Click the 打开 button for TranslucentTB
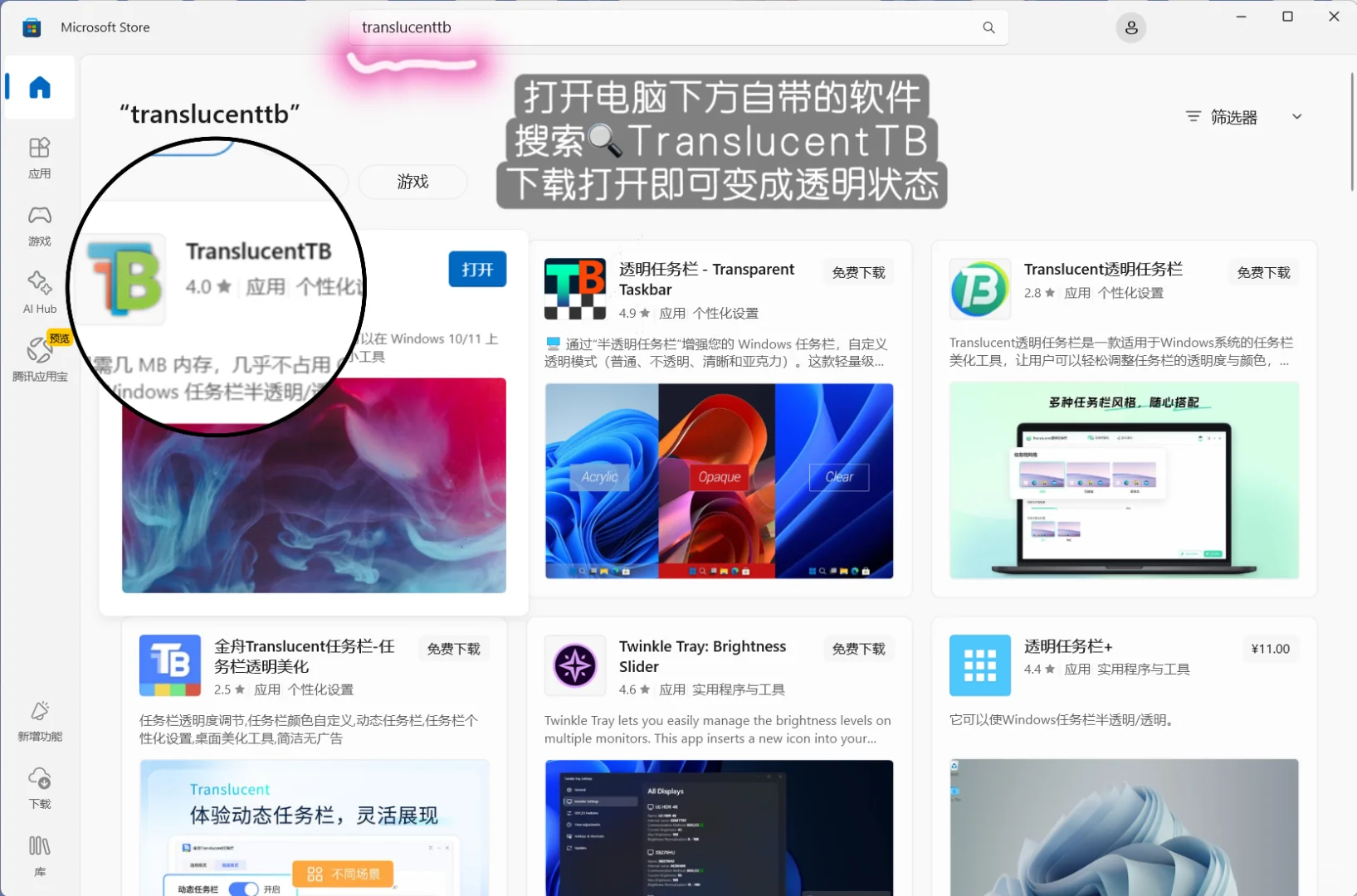This screenshot has height=896, width=1357. [x=477, y=269]
